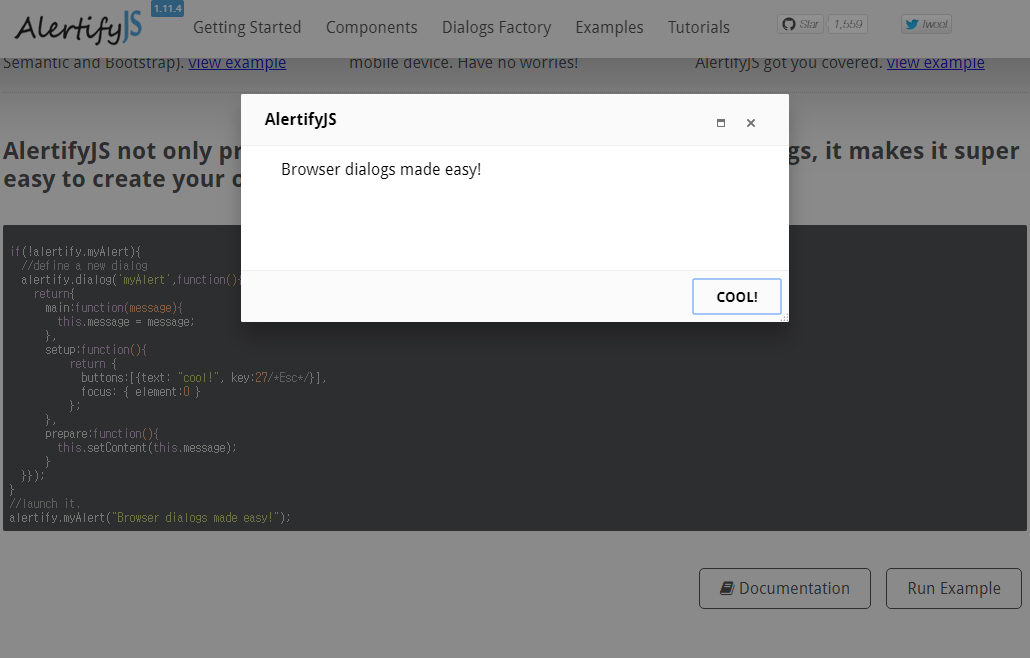Open the AlertifyJS logo home link

click(x=78, y=28)
